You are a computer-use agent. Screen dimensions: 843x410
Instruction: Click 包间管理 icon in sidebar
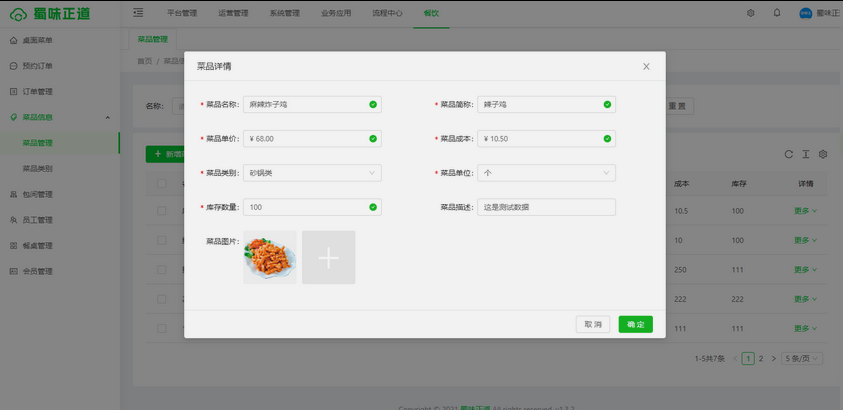point(14,195)
